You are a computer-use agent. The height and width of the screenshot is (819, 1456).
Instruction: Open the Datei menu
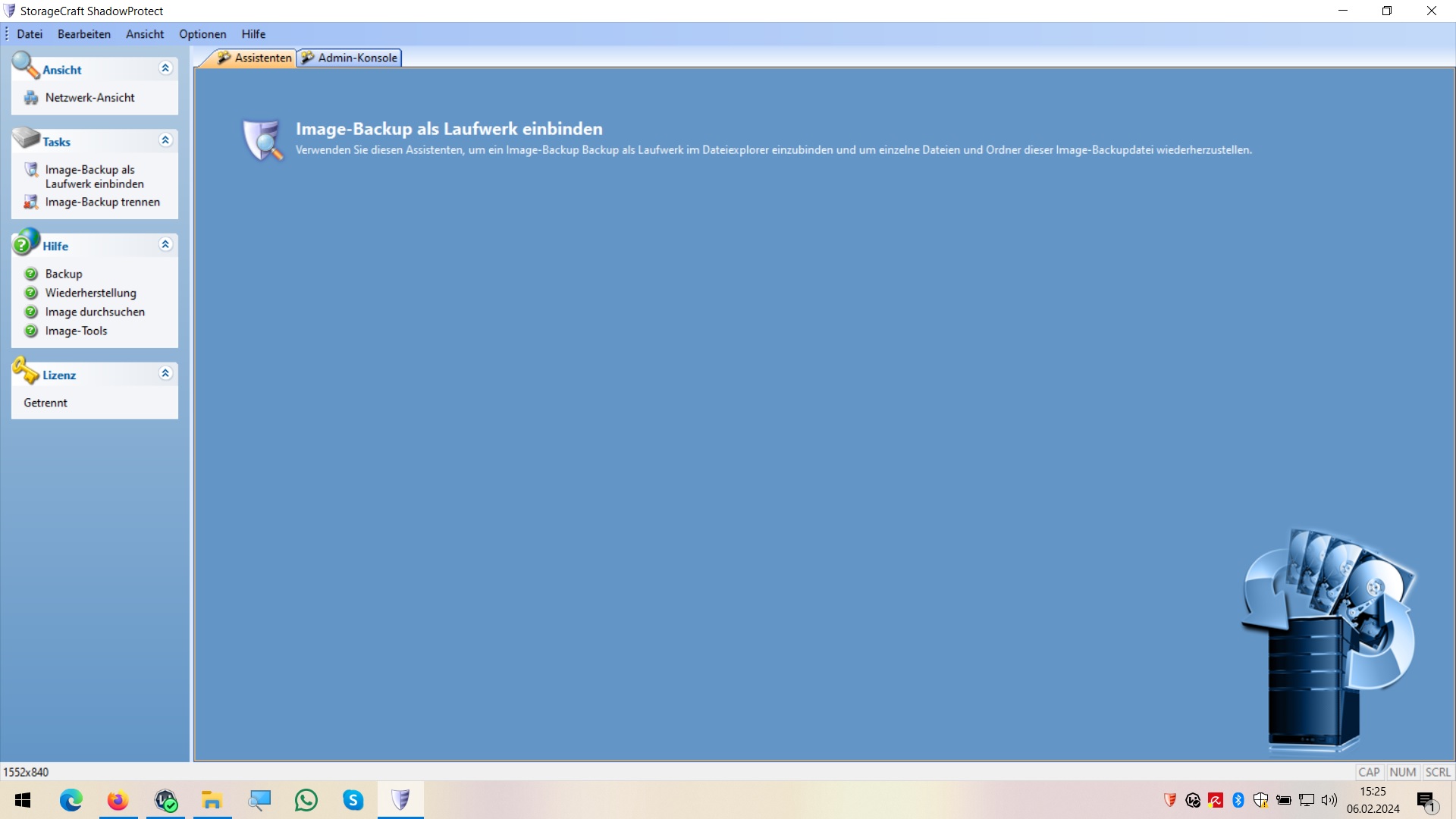30,34
